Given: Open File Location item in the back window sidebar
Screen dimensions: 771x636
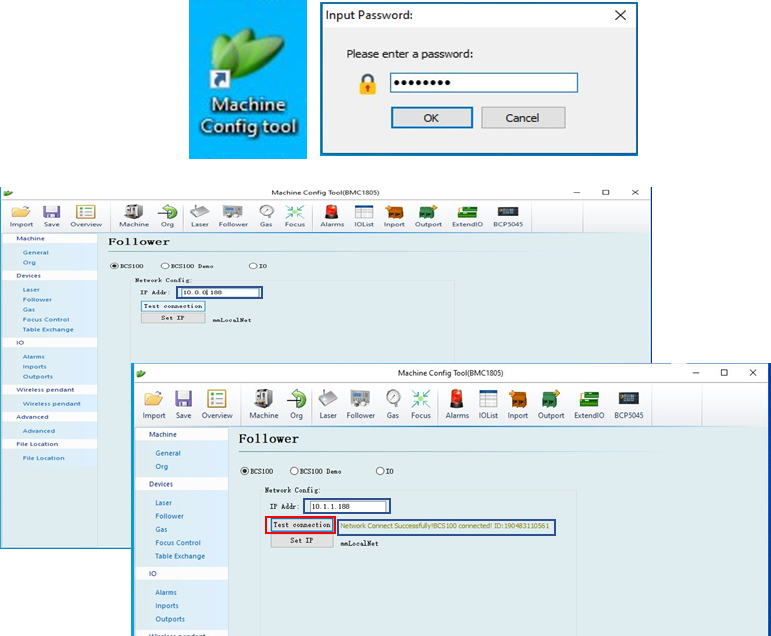Looking at the screenshot, I should (43, 458).
